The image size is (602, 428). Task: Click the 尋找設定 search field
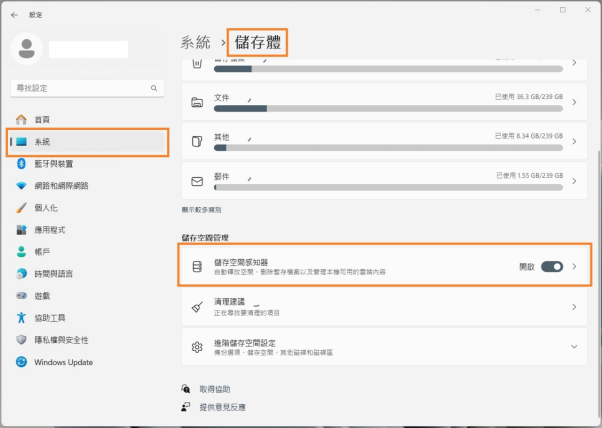(88, 88)
